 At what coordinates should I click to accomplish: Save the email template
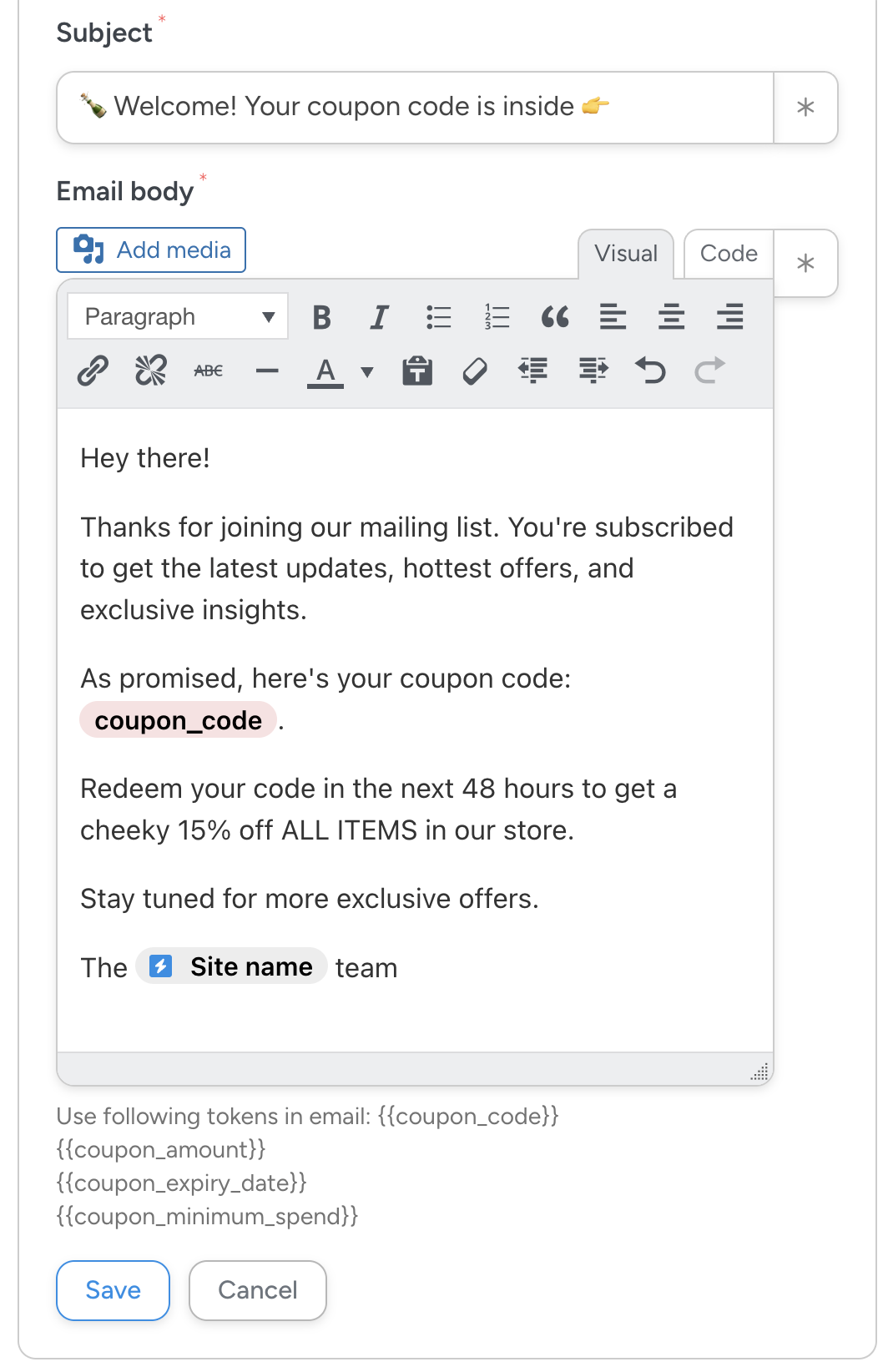pos(114,1290)
